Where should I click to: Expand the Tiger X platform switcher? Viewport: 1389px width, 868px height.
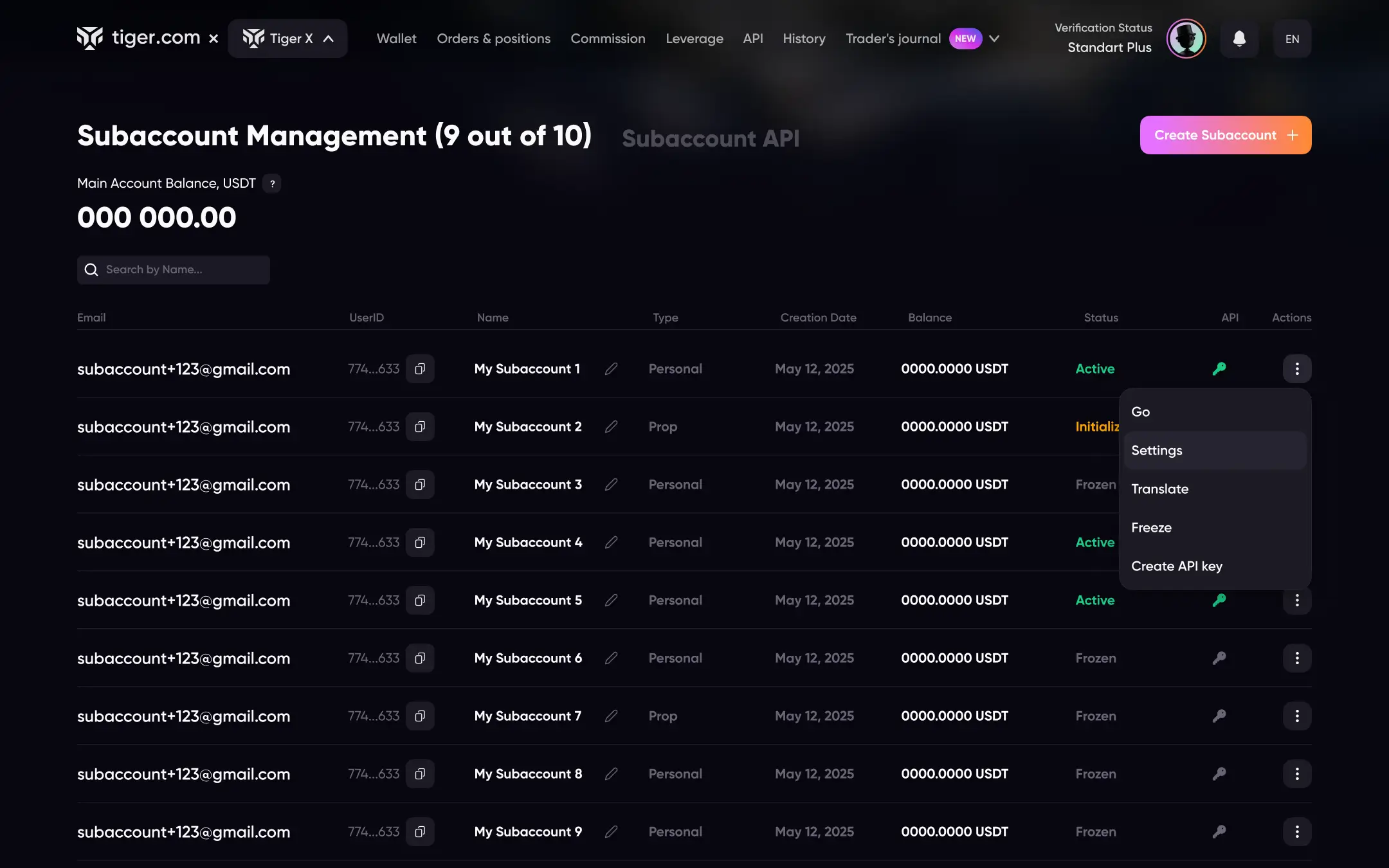[x=287, y=39]
